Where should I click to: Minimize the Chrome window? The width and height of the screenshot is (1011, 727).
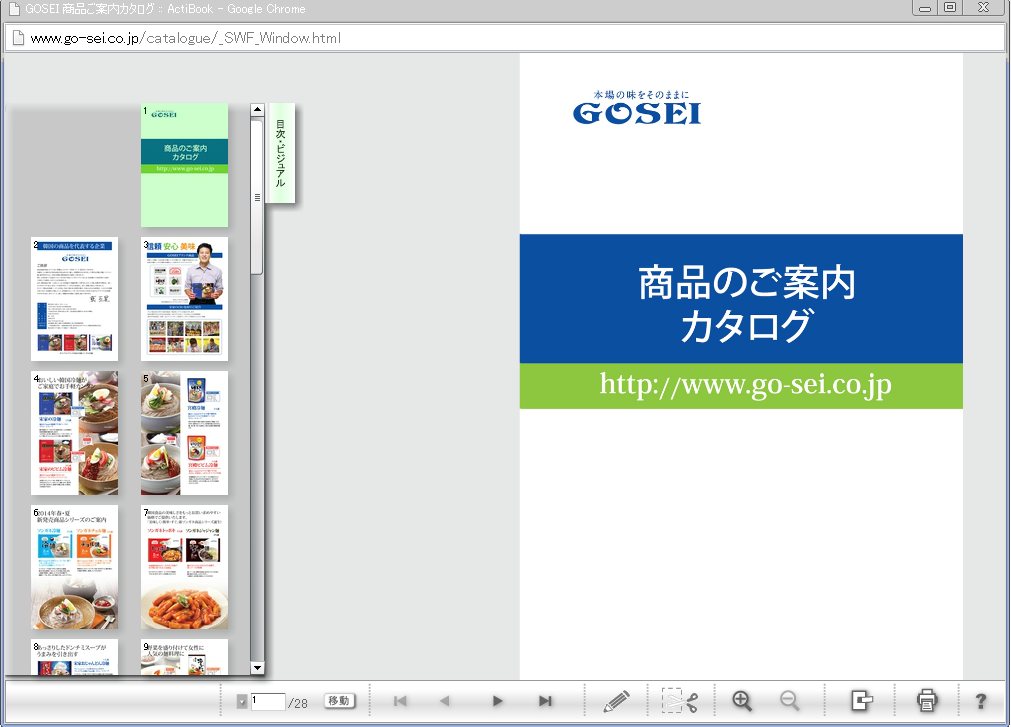click(x=925, y=8)
